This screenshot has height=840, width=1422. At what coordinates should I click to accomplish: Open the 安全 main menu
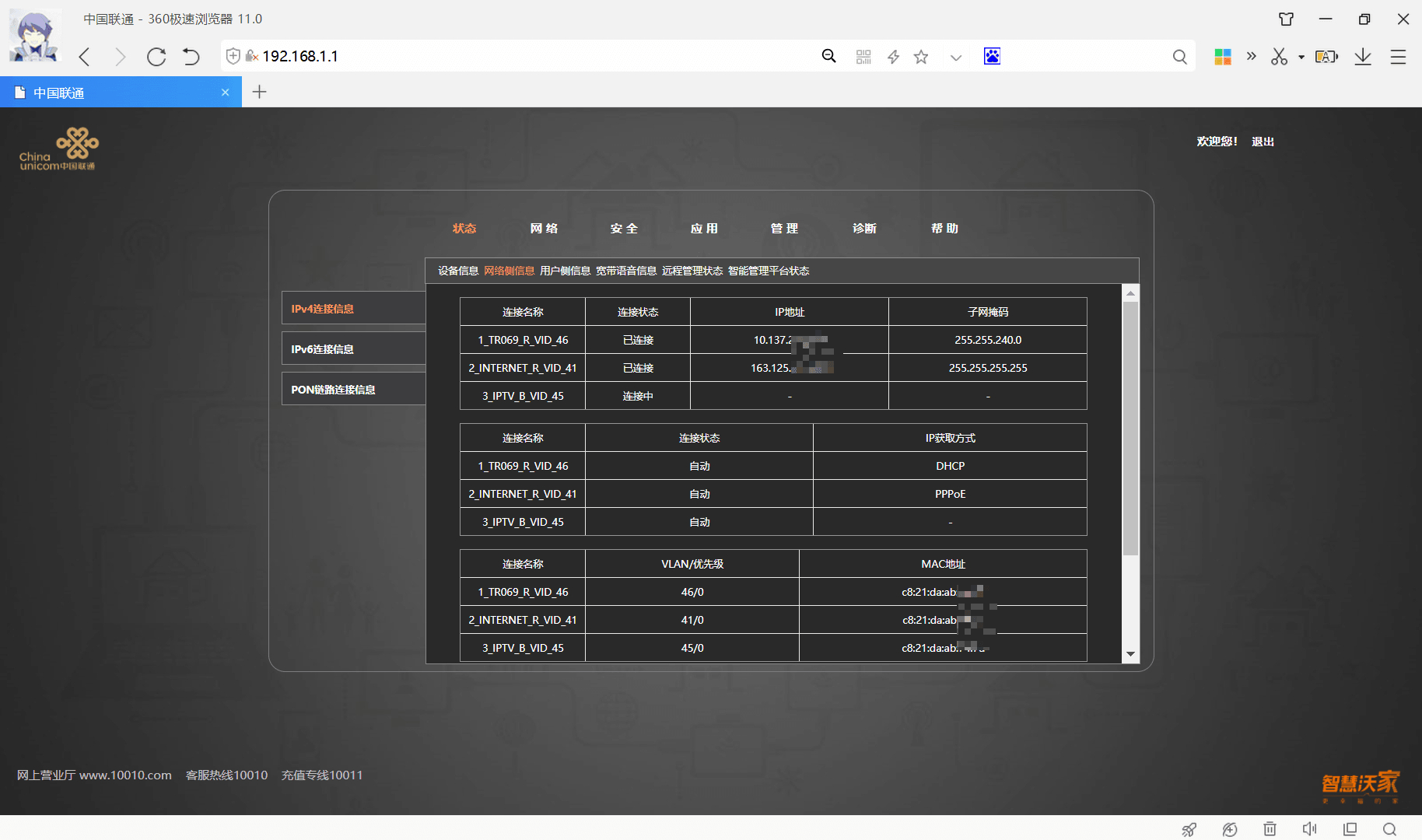click(624, 228)
